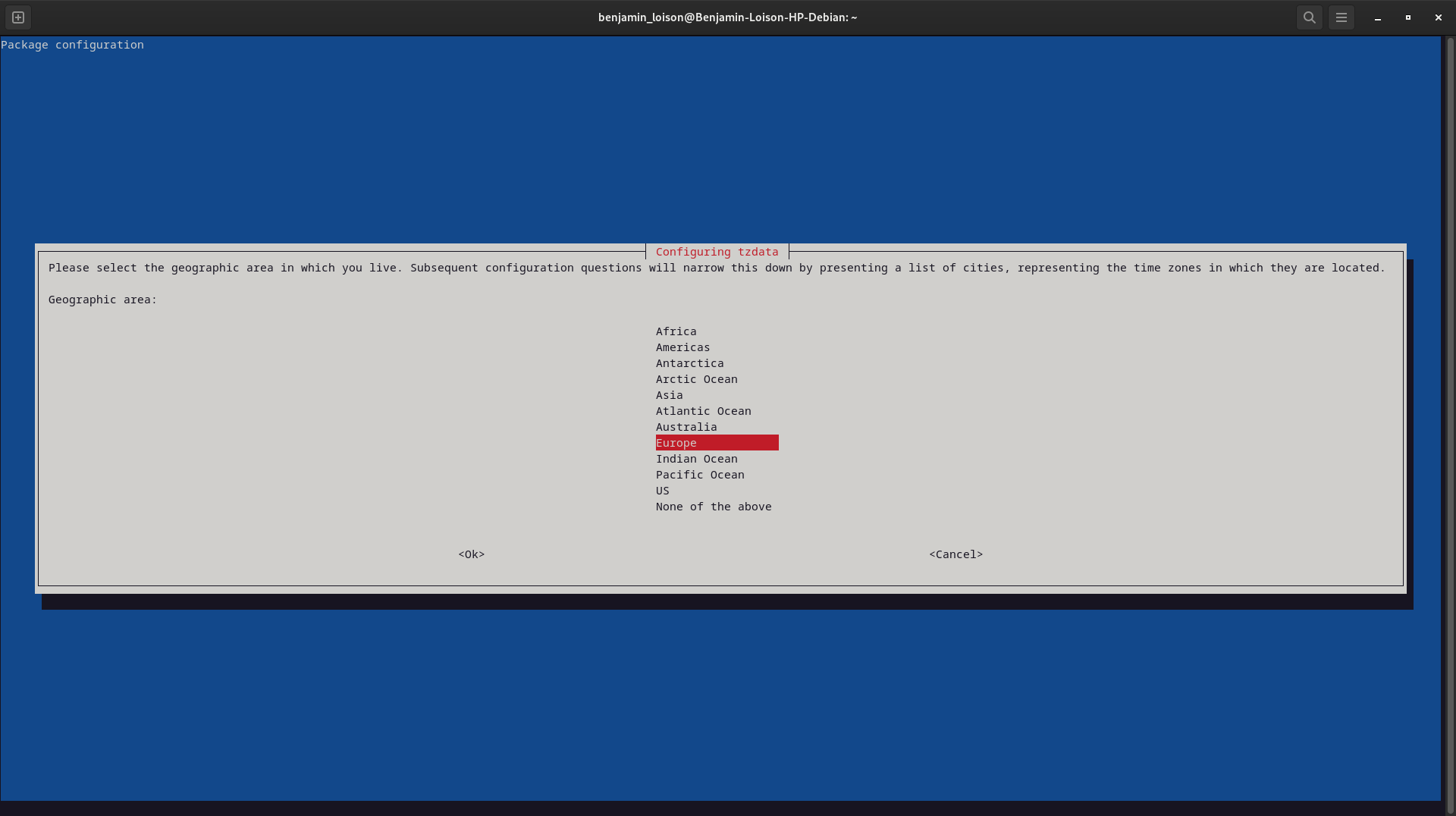Select Africa in geographic area list
This screenshot has height=816, width=1456.
point(676,331)
